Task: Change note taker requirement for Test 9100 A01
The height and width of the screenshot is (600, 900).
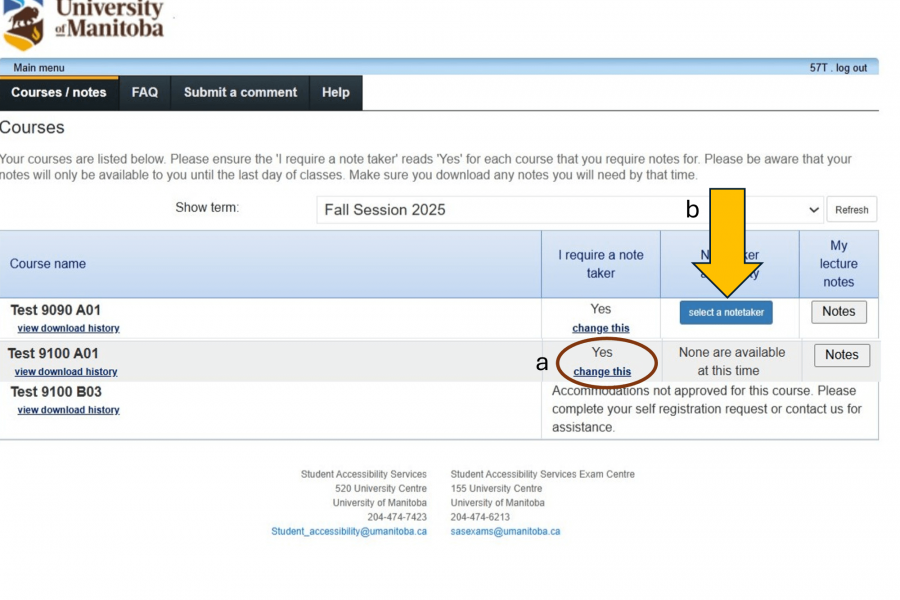Action: 602,372
